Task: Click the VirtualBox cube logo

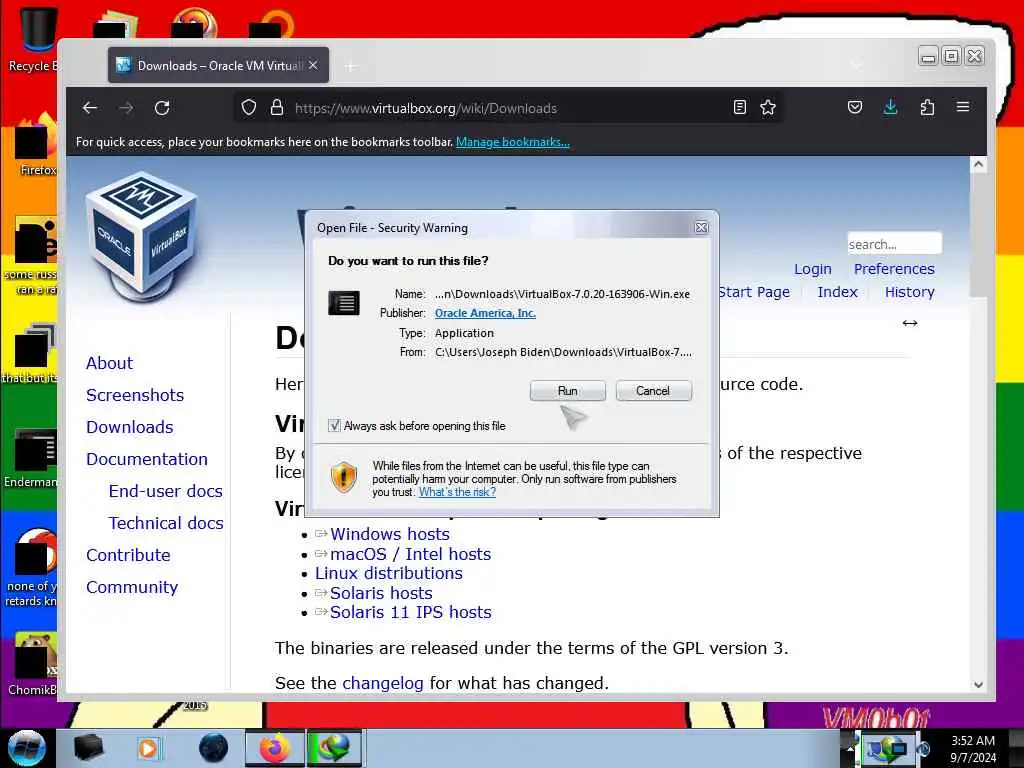Action: click(x=141, y=235)
